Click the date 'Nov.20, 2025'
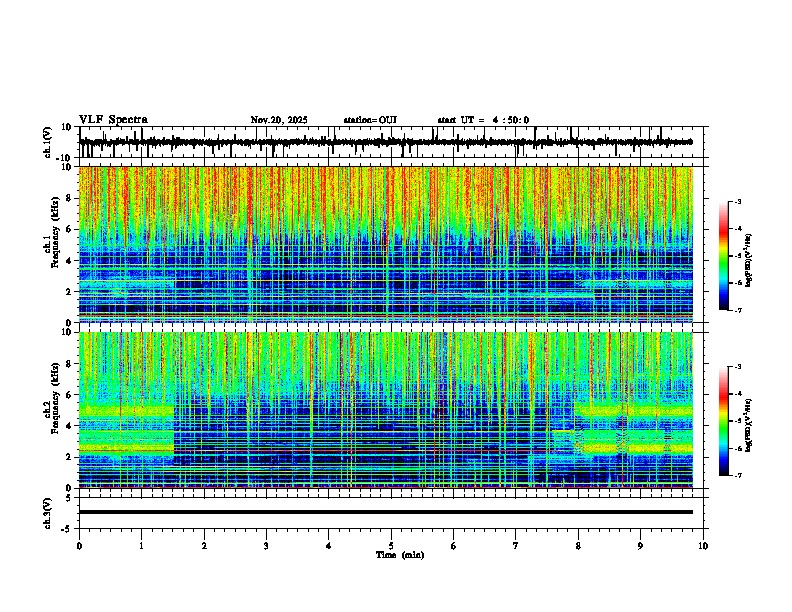 (279, 120)
